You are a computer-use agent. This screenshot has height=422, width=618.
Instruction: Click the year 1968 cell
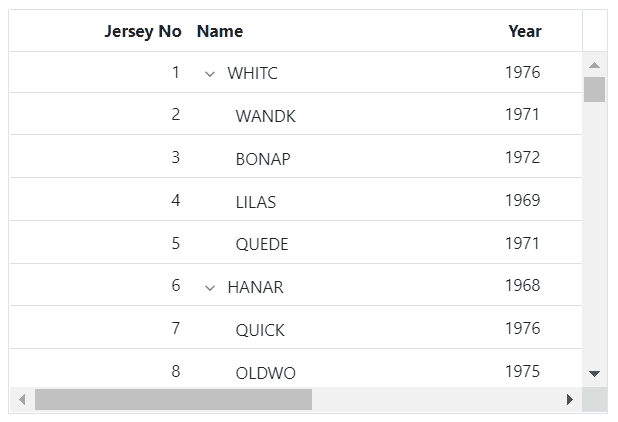point(522,286)
